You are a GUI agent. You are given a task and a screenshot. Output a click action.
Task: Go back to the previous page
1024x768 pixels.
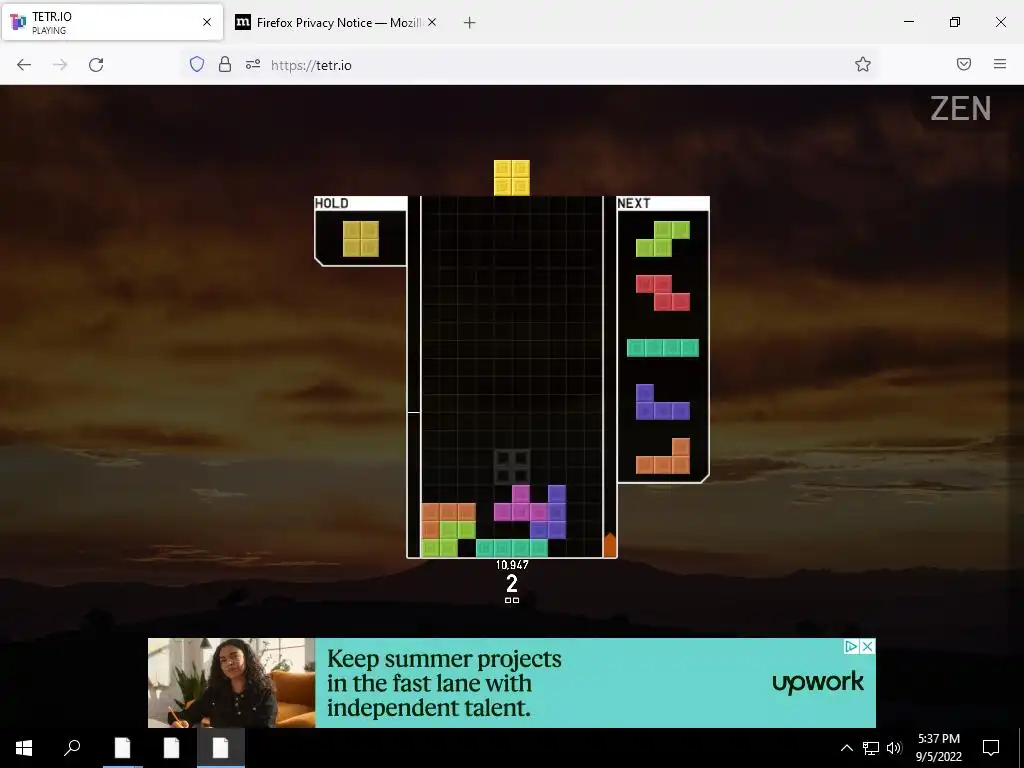click(24, 65)
